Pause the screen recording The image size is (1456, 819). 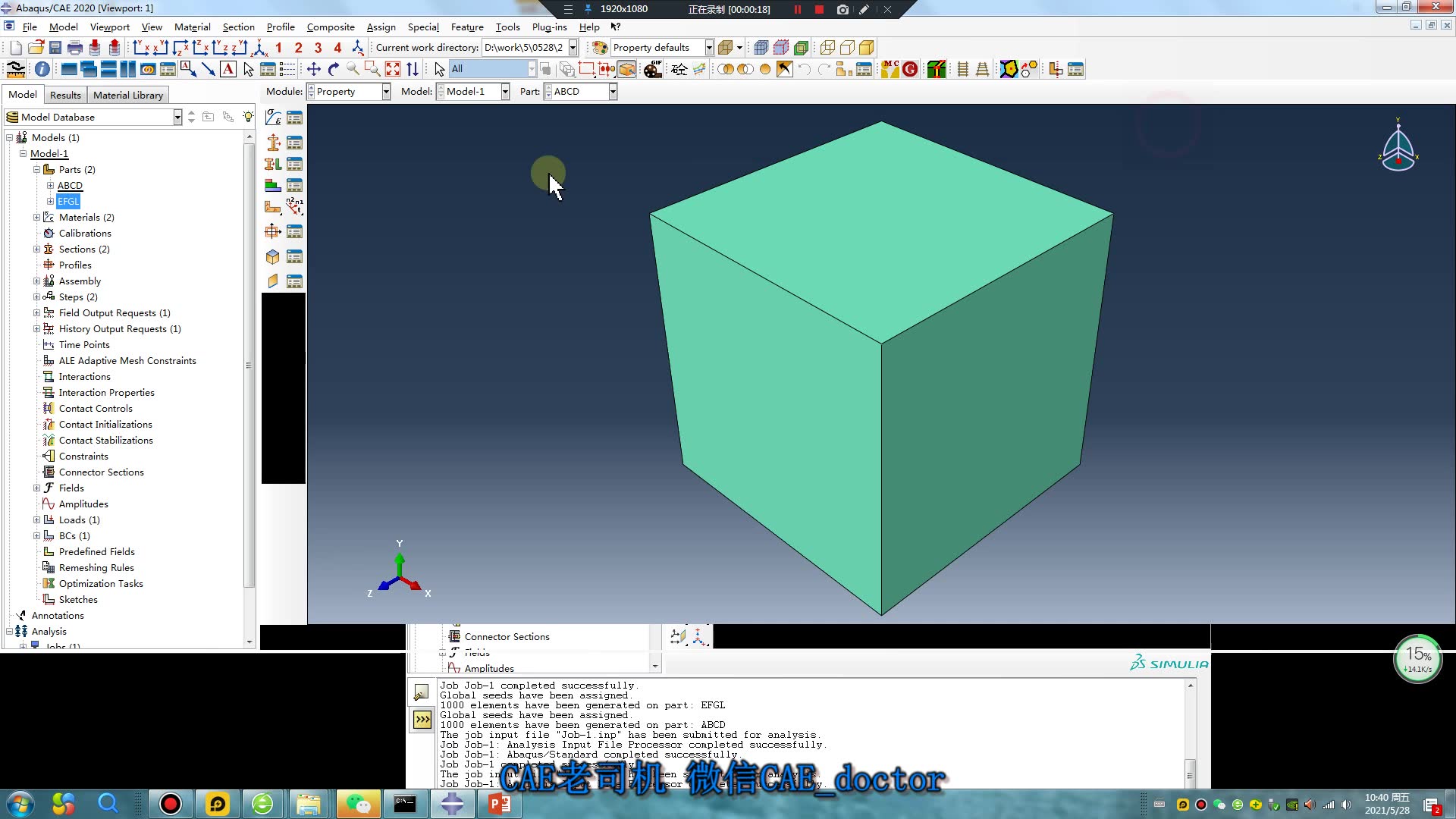tap(797, 9)
